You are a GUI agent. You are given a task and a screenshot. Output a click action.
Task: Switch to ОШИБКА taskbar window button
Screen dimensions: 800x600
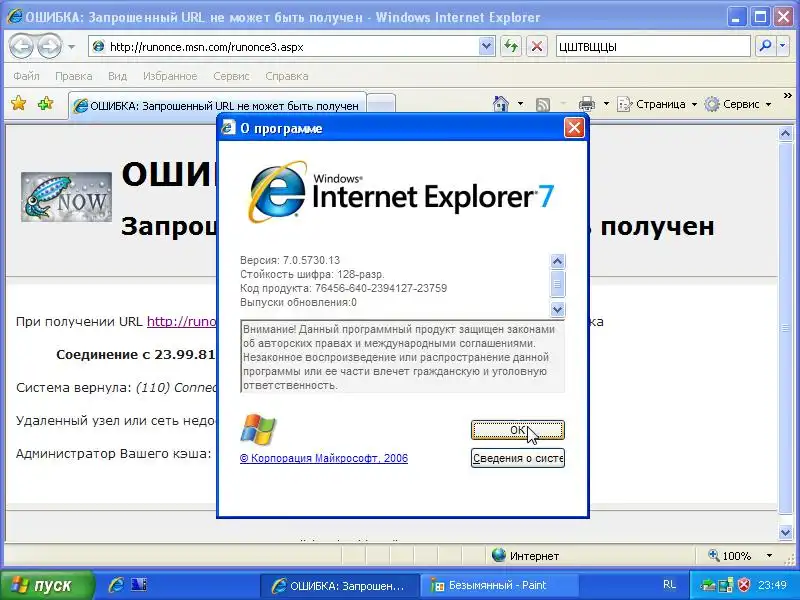(x=340, y=586)
